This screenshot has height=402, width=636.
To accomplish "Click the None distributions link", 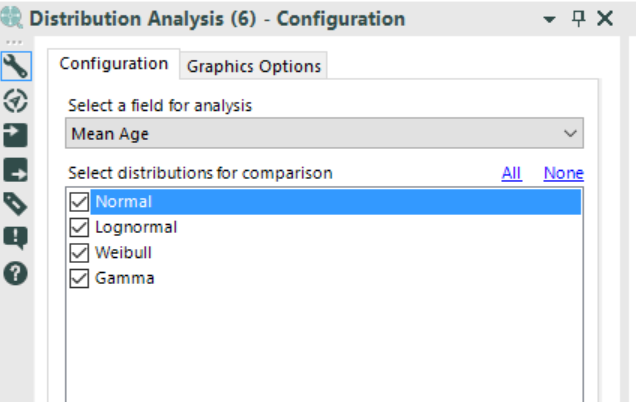I will pos(563,173).
